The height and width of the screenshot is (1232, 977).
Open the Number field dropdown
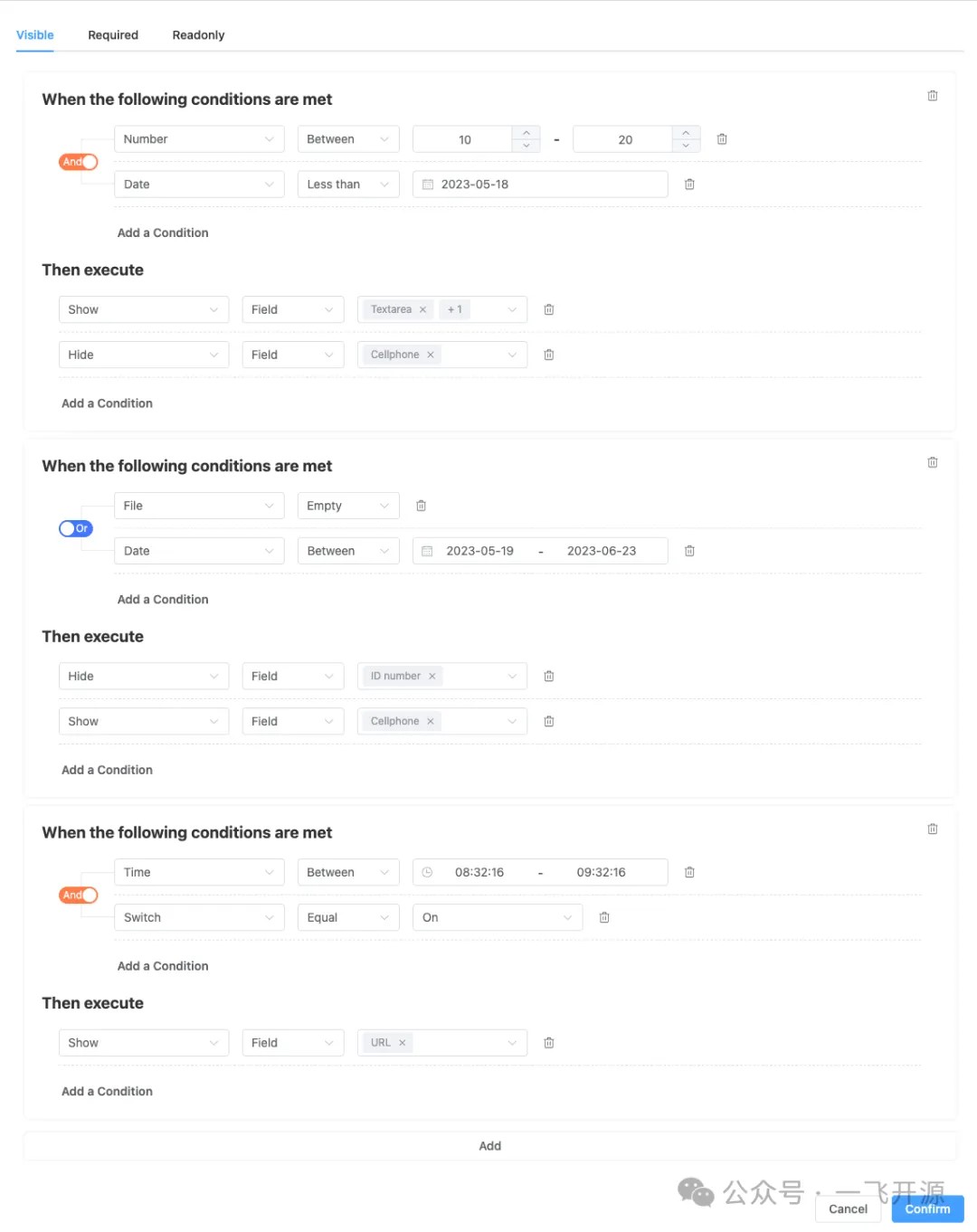199,139
